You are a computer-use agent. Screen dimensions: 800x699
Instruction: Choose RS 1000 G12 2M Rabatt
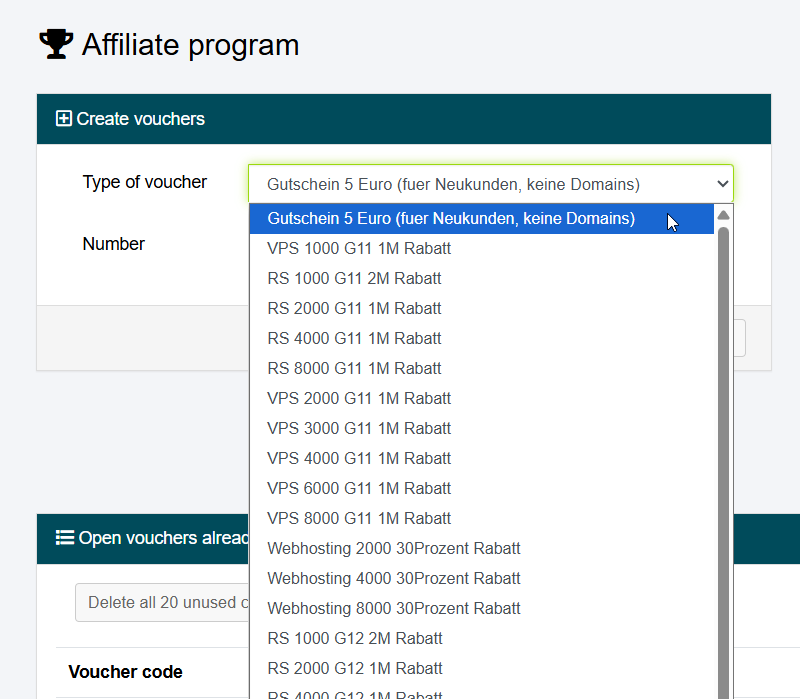(354, 638)
